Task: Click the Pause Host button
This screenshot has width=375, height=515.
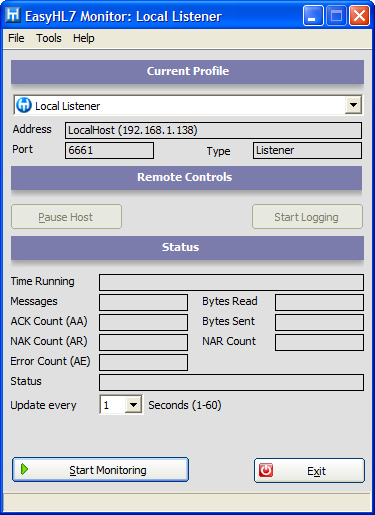Action: pyautogui.click(x=66, y=217)
